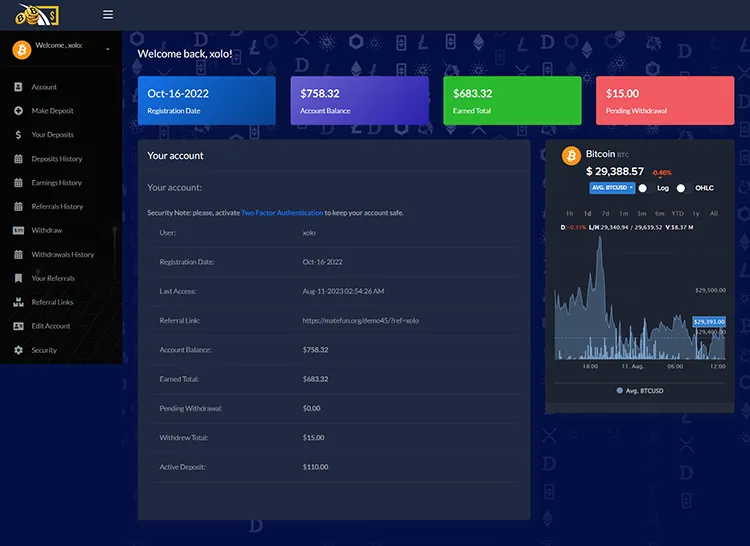Click the Pending Withdrawal red card
Viewport: 750px width, 546px height.
pyautogui.click(x=665, y=100)
